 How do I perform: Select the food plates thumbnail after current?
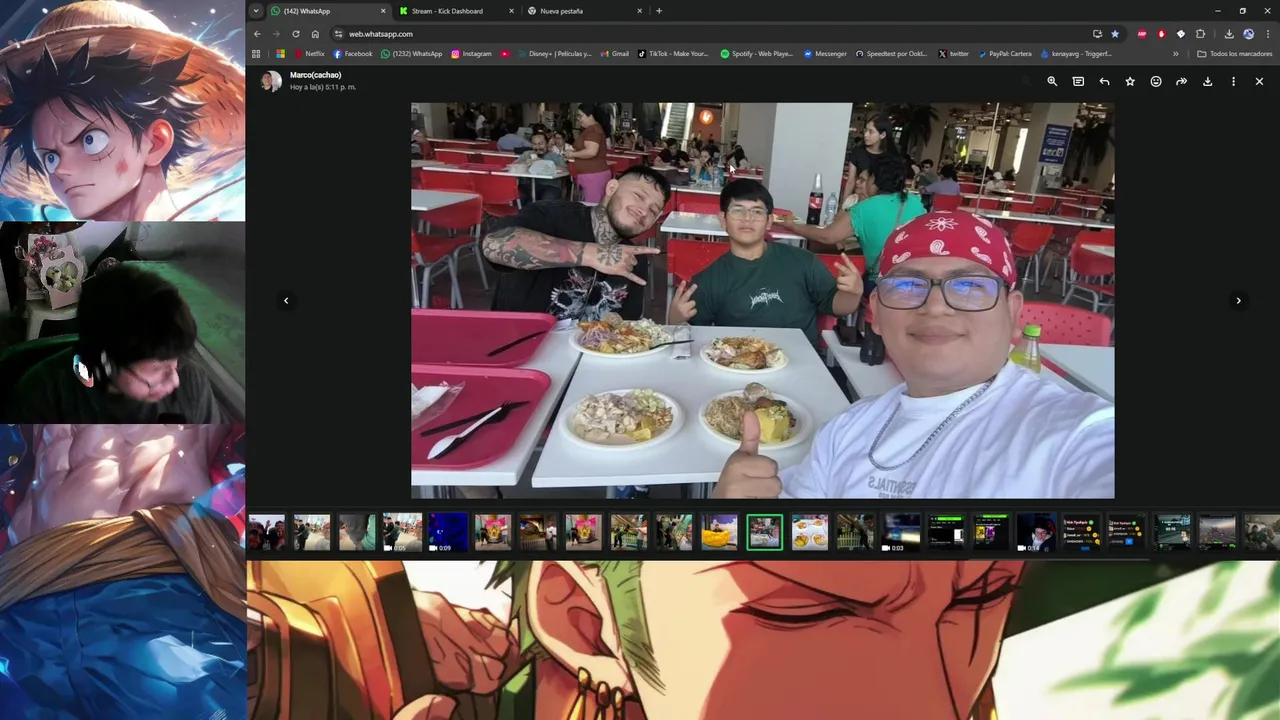[x=809, y=532]
